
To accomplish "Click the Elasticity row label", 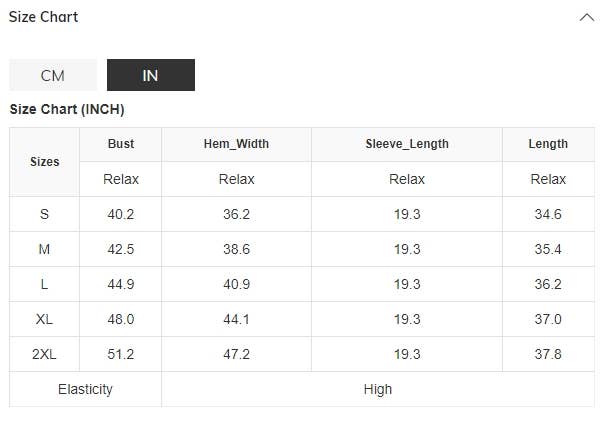I will pos(85,389).
